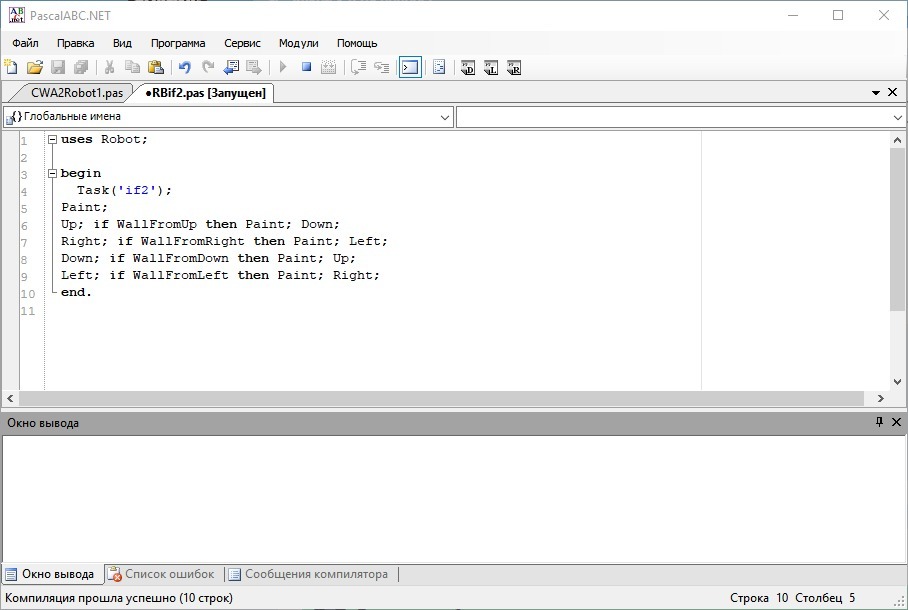
Task: Undo the last edit
Action: (x=185, y=68)
